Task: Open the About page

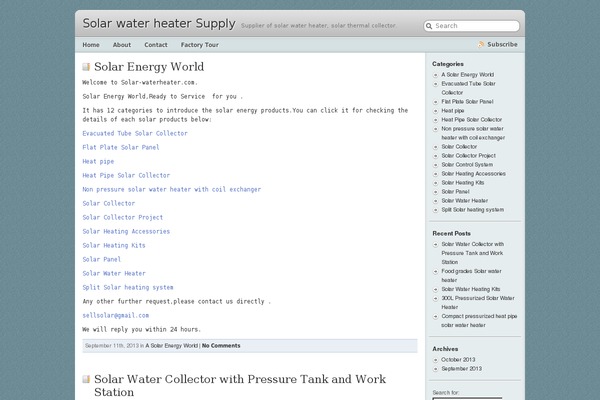Action: [x=122, y=45]
